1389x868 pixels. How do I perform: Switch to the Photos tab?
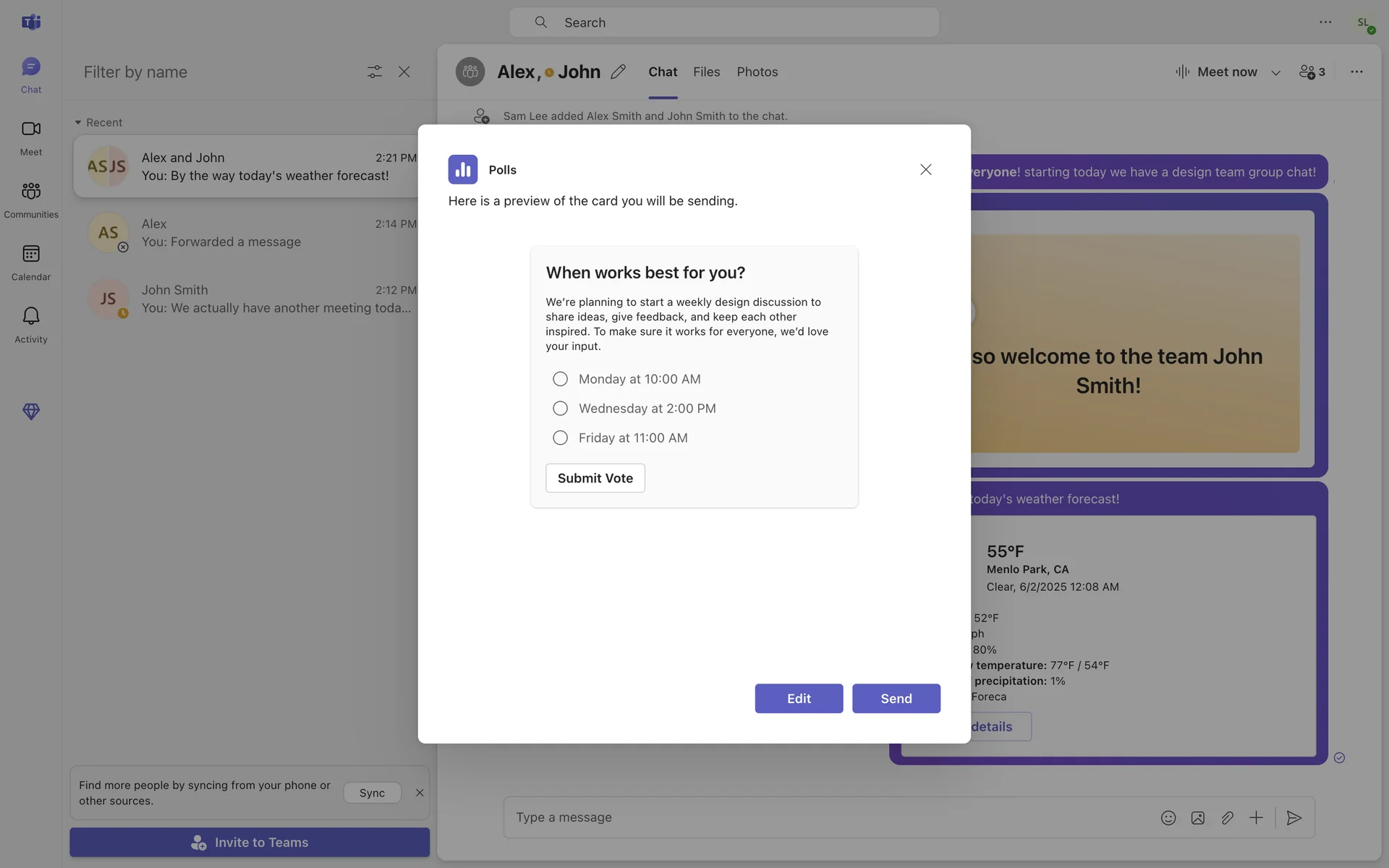point(757,72)
